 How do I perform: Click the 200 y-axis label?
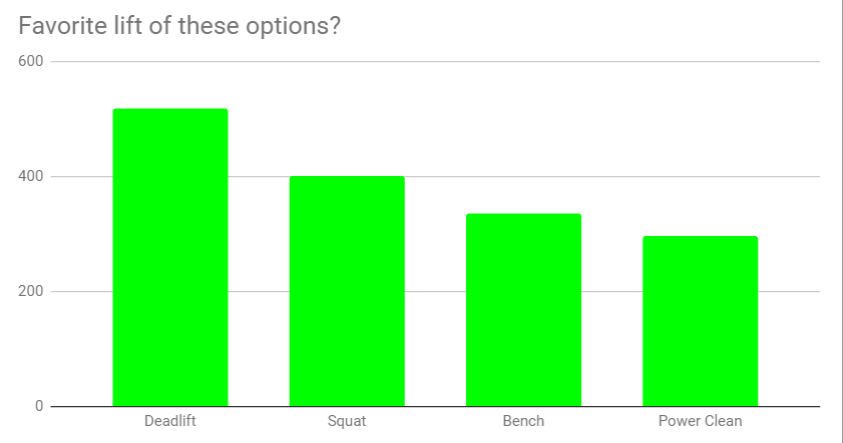31,292
